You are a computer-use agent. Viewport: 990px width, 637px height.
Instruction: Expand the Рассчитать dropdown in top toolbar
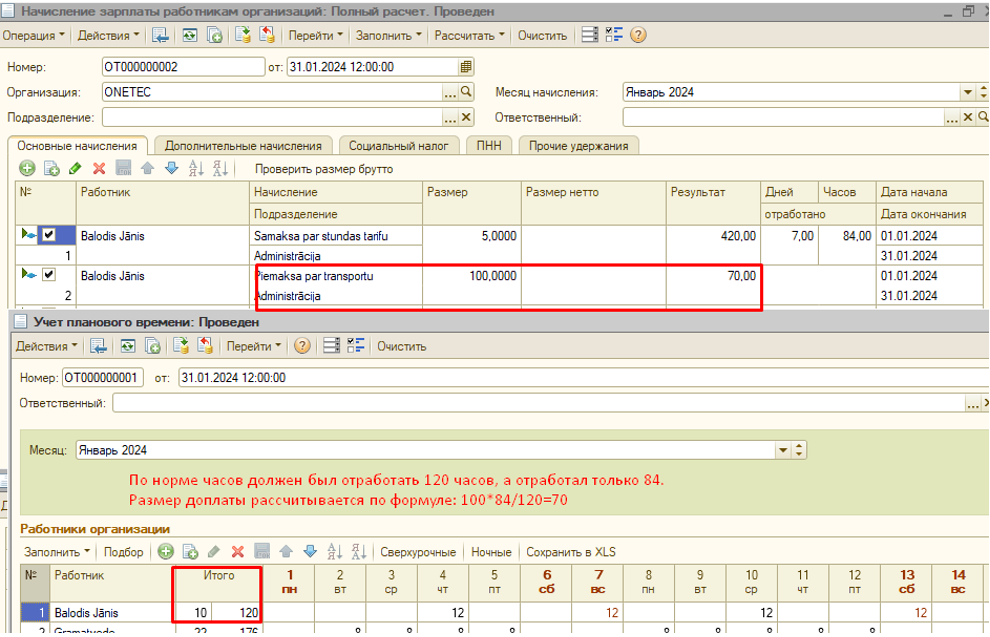tap(472, 35)
